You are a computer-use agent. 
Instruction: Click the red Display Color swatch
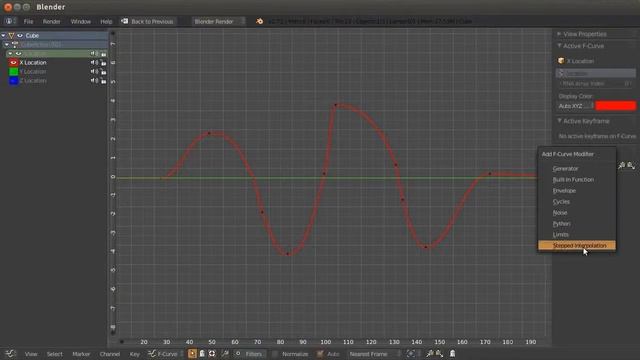pos(616,106)
